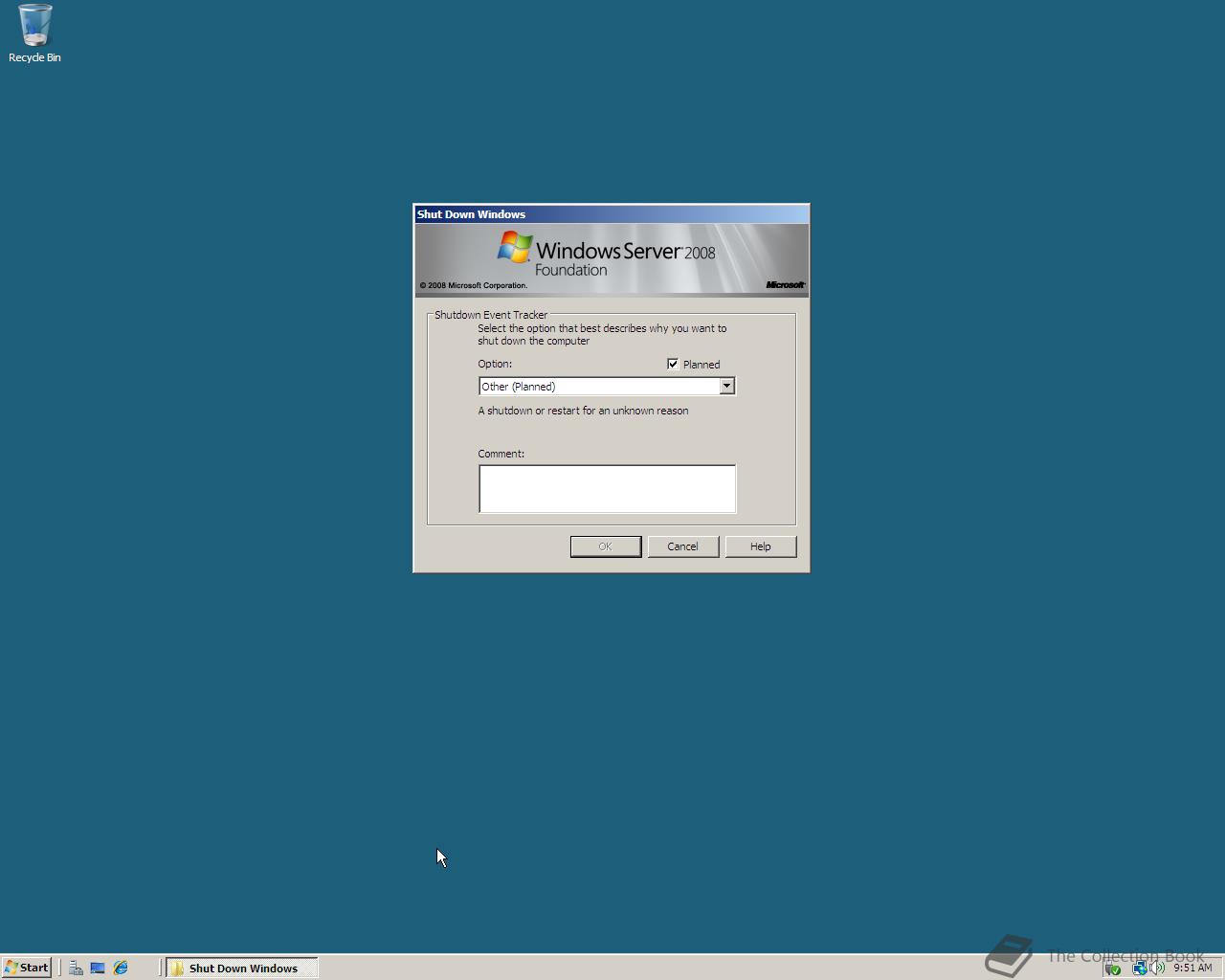
Task: Open Help for shutdown dialog
Action: [x=760, y=546]
